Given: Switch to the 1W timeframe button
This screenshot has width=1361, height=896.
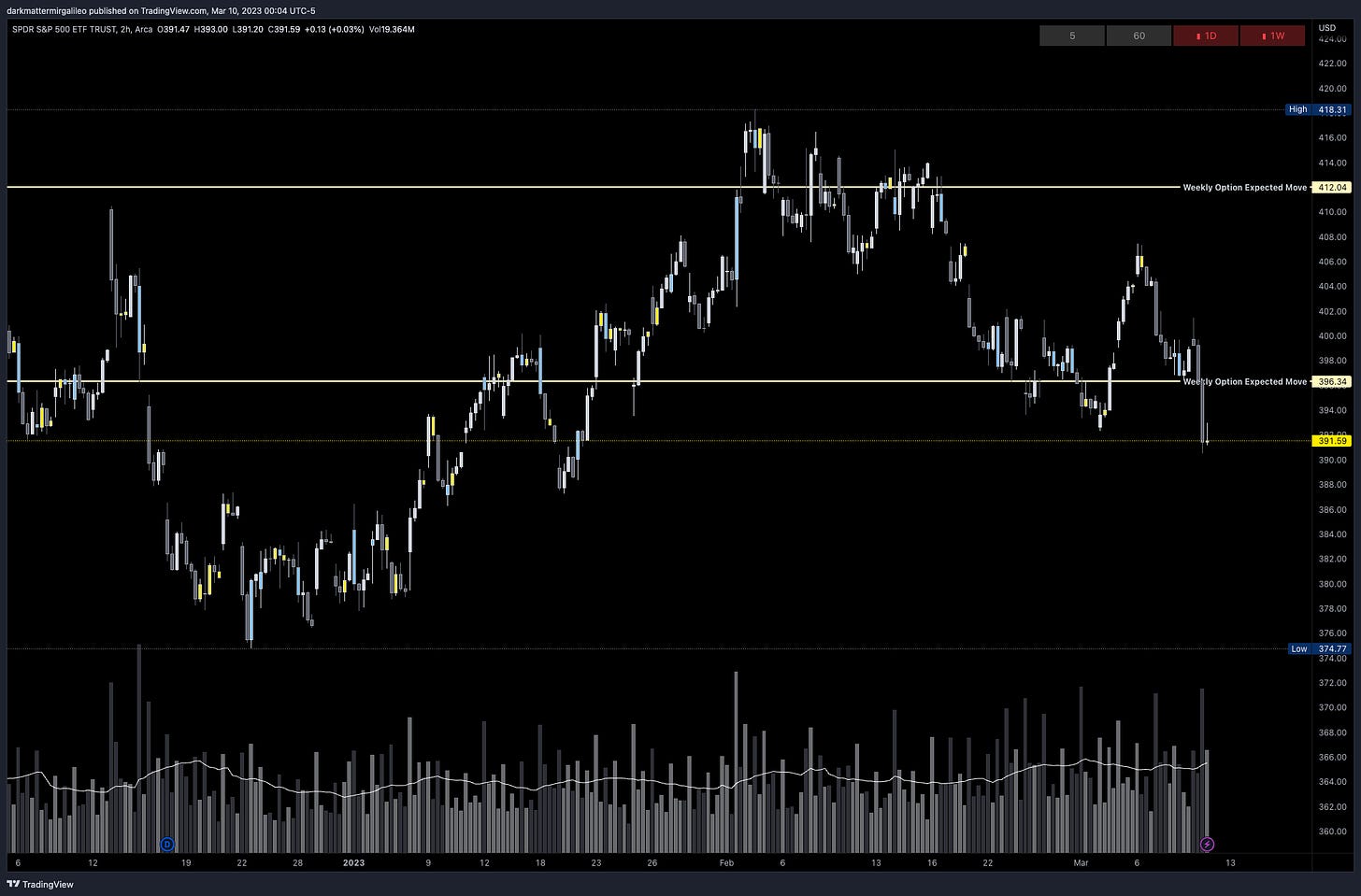Looking at the screenshot, I should 1272,36.
